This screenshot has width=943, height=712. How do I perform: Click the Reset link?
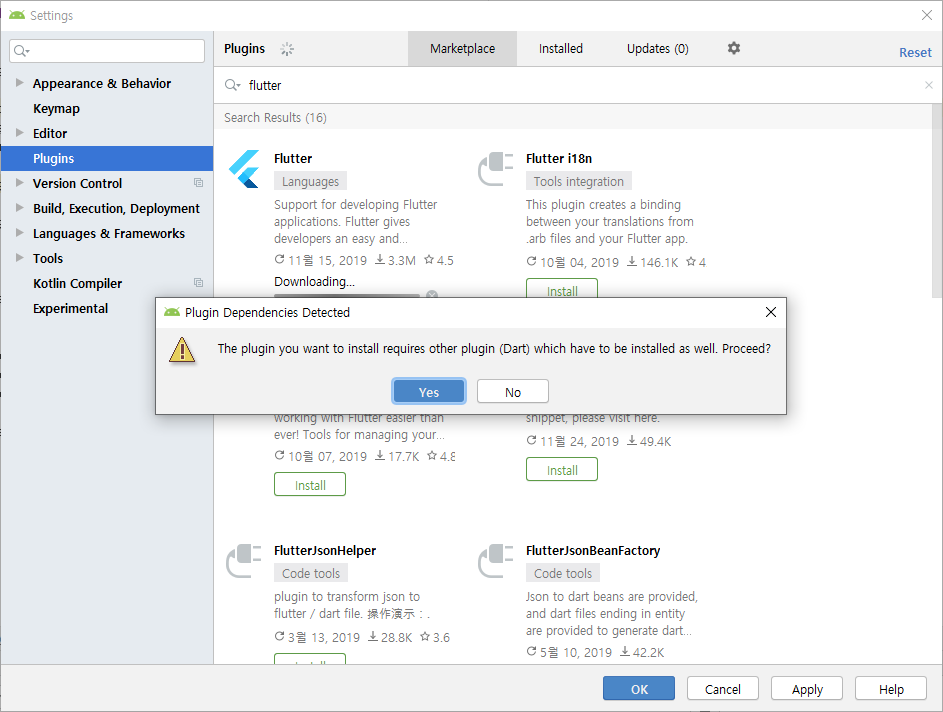(x=915, y=52)
